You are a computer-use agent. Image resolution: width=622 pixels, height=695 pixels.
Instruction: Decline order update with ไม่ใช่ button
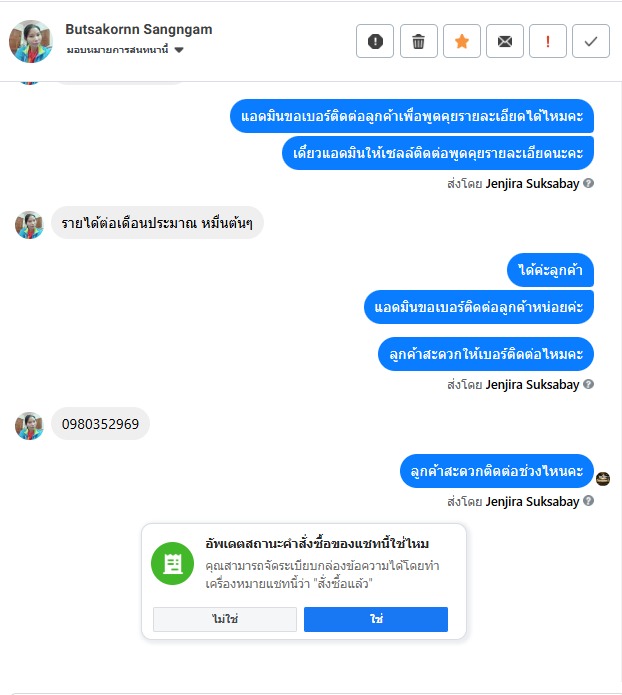tap(225, 619)
